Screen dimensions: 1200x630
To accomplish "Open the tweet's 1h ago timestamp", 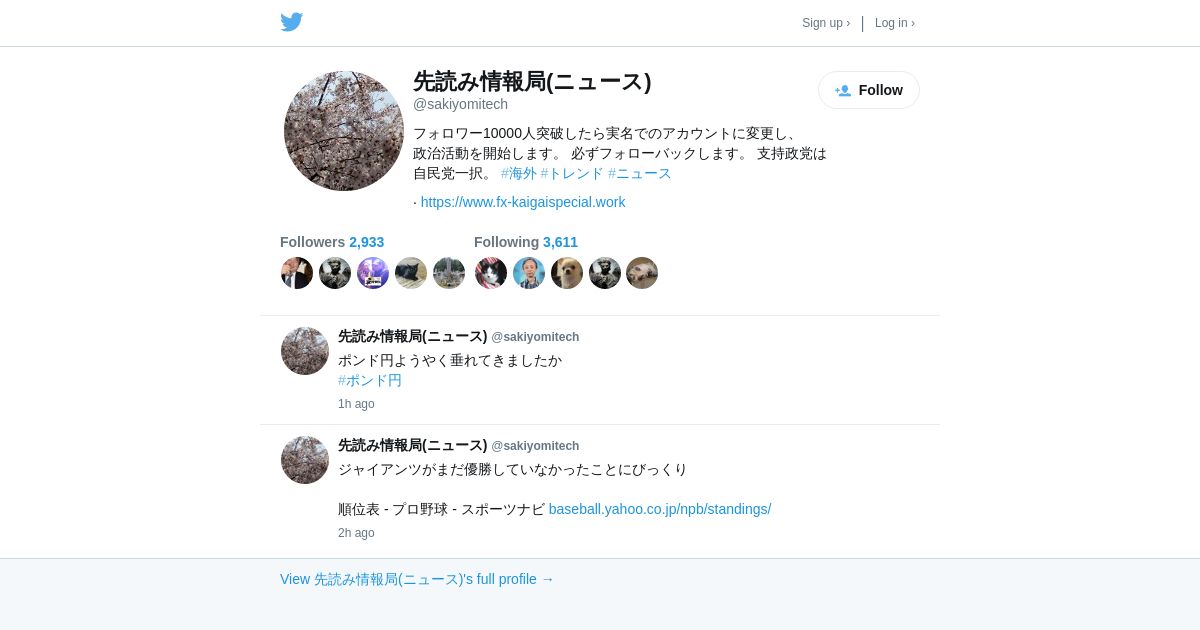I will (x=356, y=404).
